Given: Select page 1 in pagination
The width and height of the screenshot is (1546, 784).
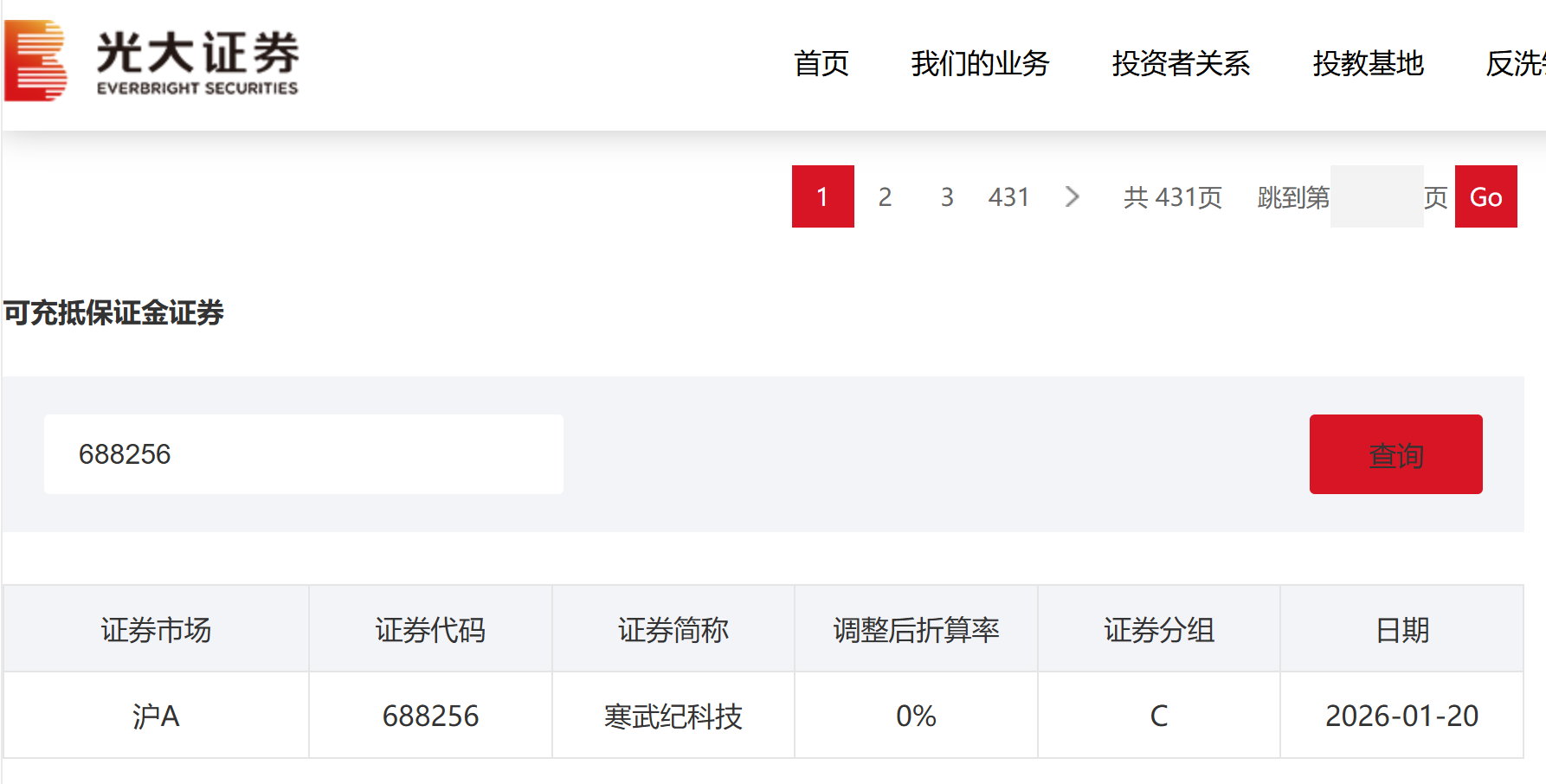Looking at the screenshot, I should point(822,196).
